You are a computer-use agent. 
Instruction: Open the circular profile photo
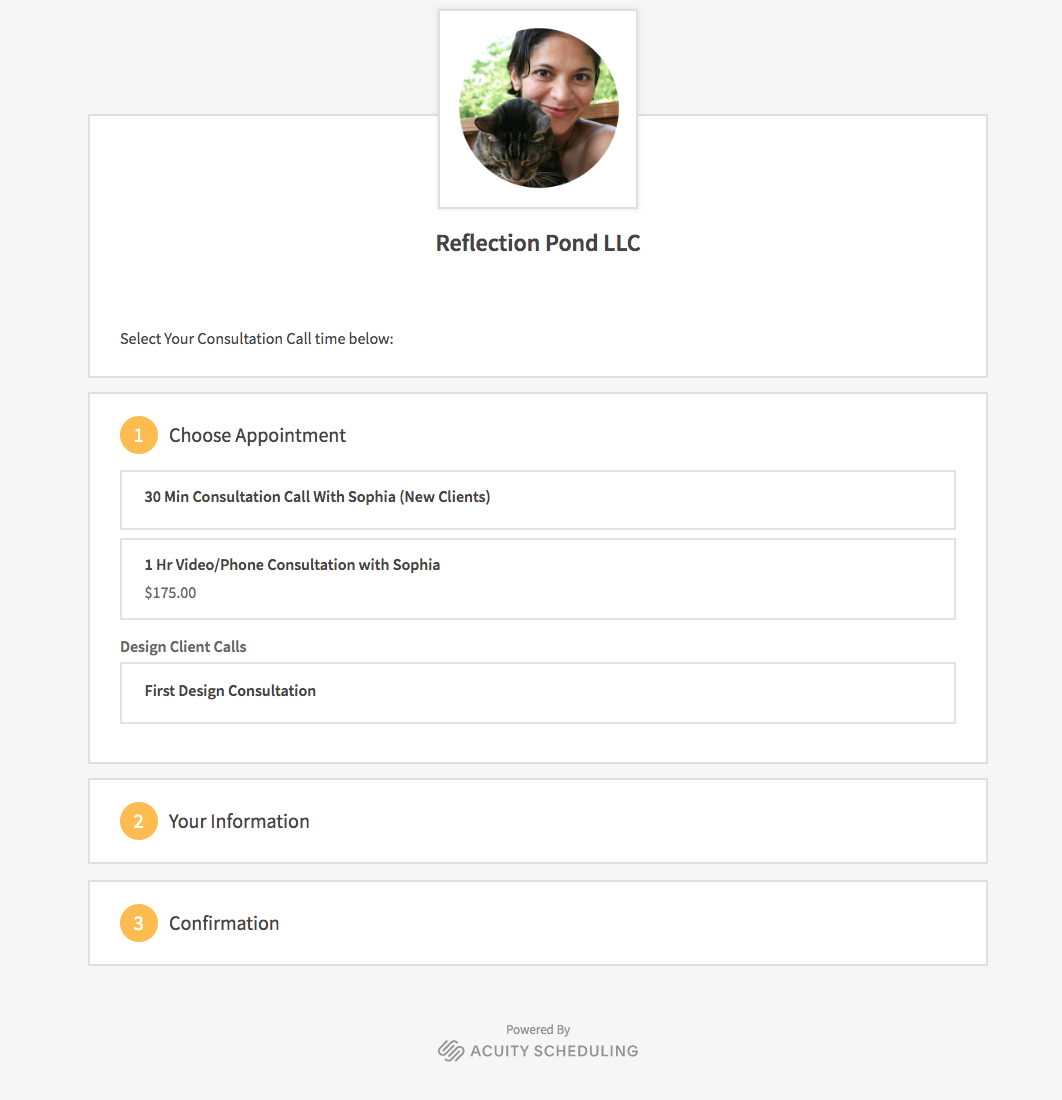(538, 108)
